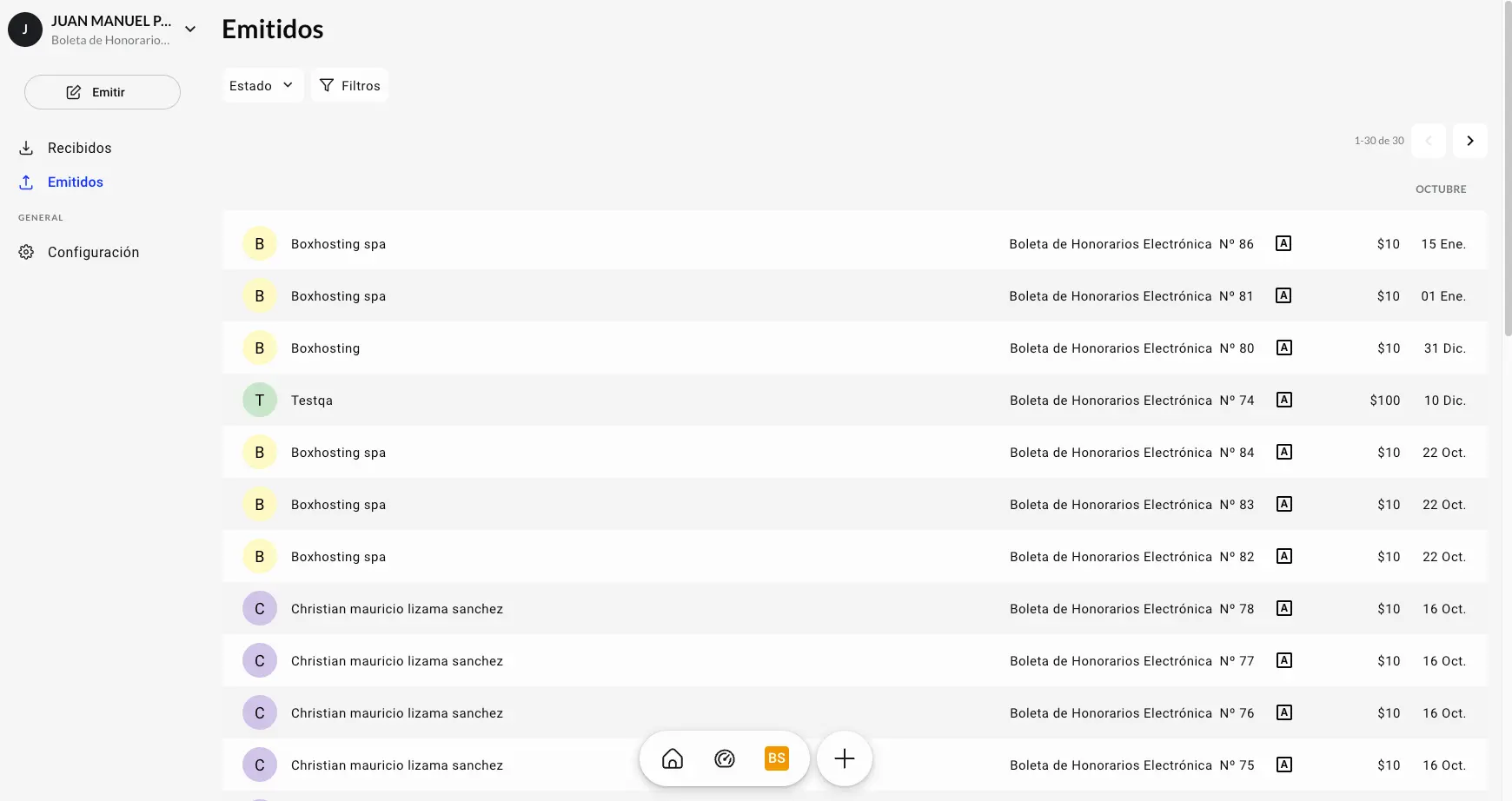Screen dimensions: 1512x801
Task: Click the status A icon for N° 86
Action: (x=1283, y=243)
